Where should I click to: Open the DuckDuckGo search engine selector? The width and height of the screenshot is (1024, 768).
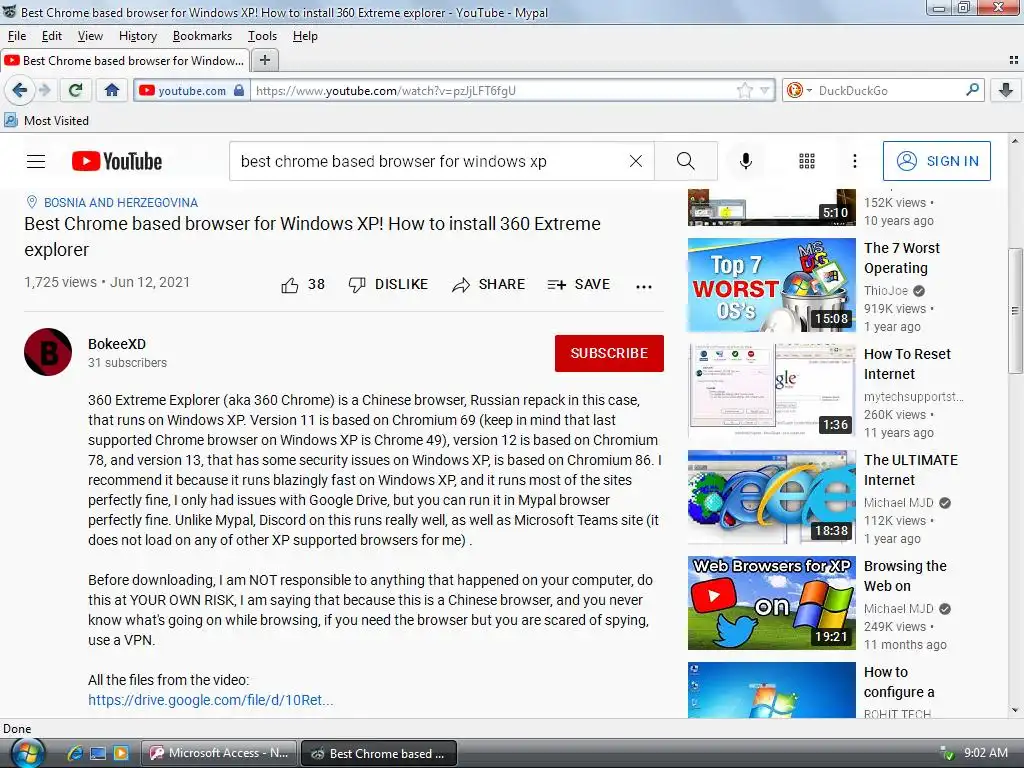799,90
